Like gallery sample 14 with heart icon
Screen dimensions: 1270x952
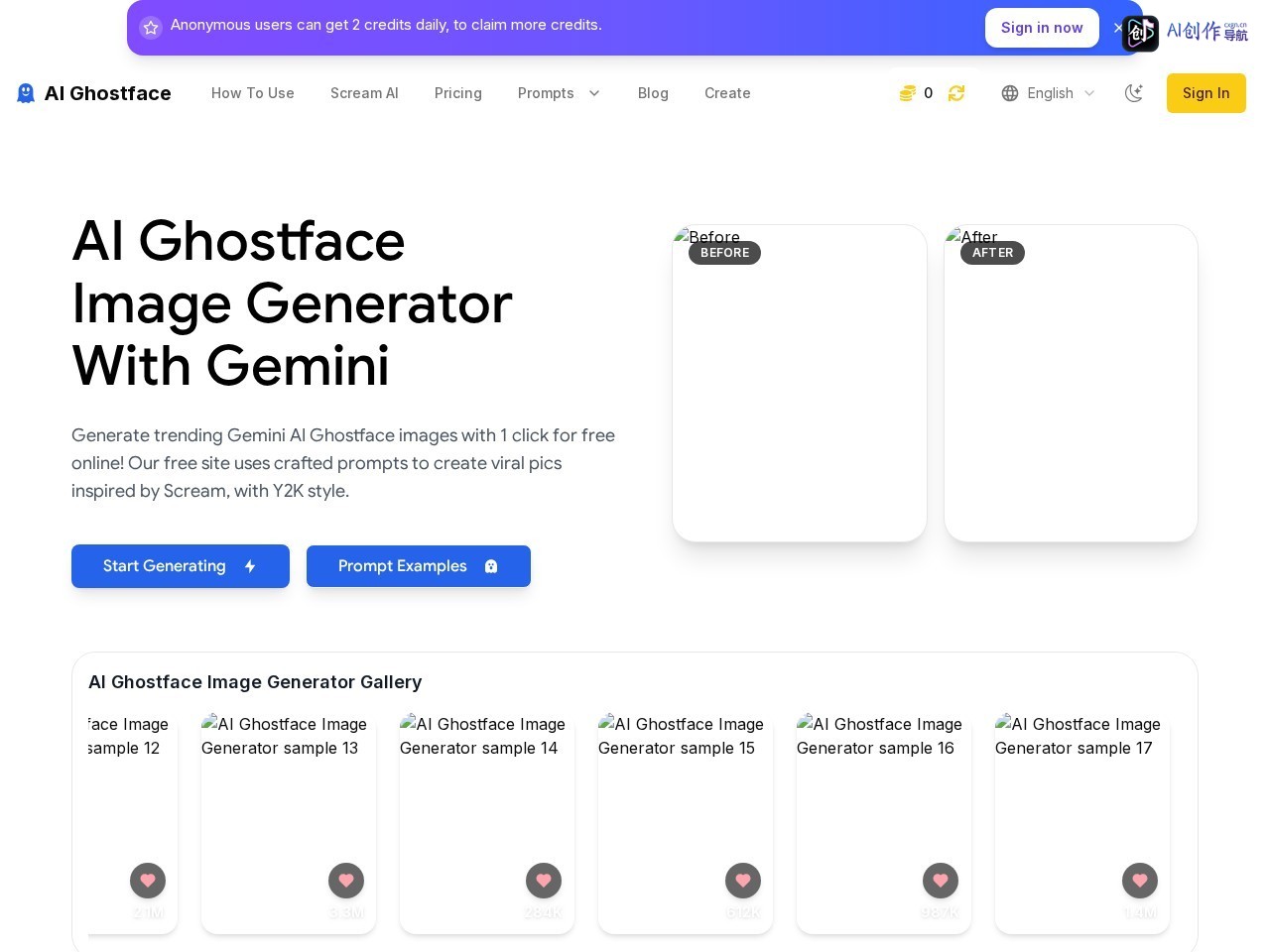pos(544,880)
